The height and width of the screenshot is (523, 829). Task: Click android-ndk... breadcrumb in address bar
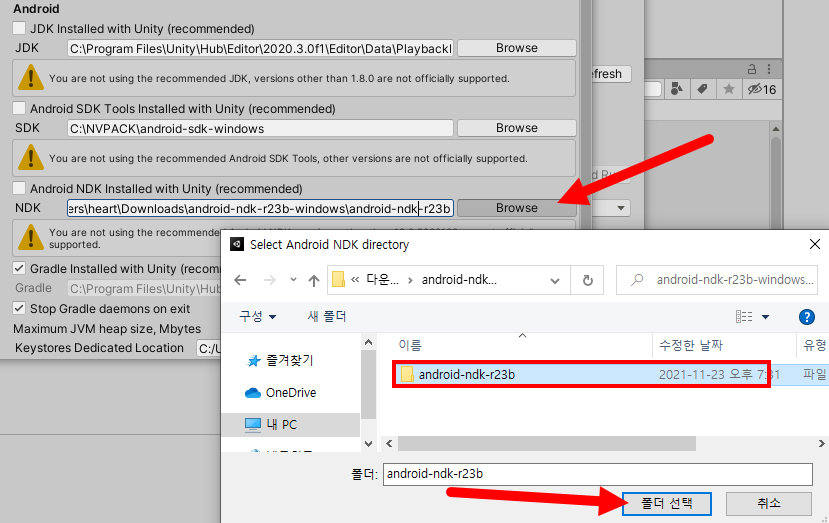pos(459,279)
